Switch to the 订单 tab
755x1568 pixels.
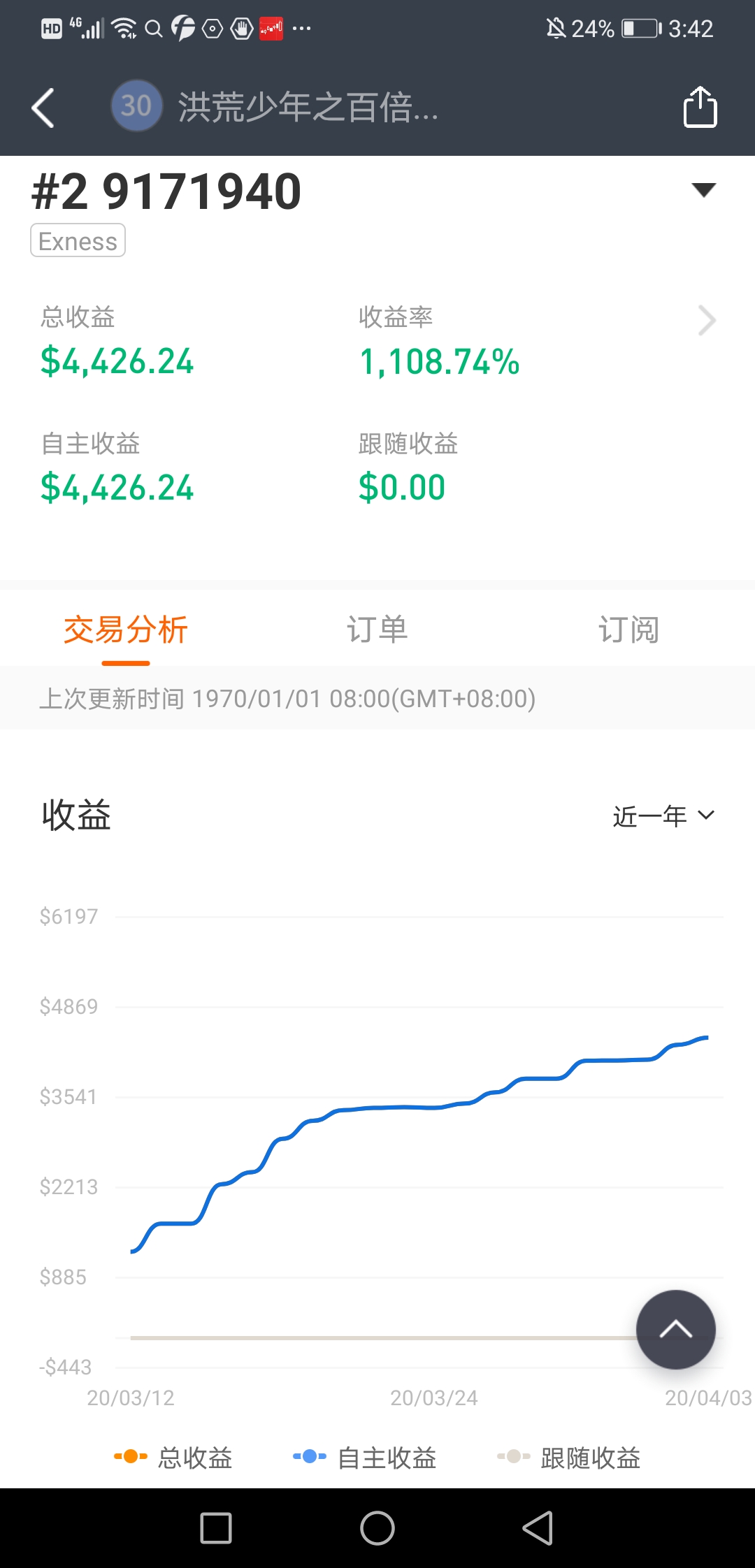coord(377,630)
